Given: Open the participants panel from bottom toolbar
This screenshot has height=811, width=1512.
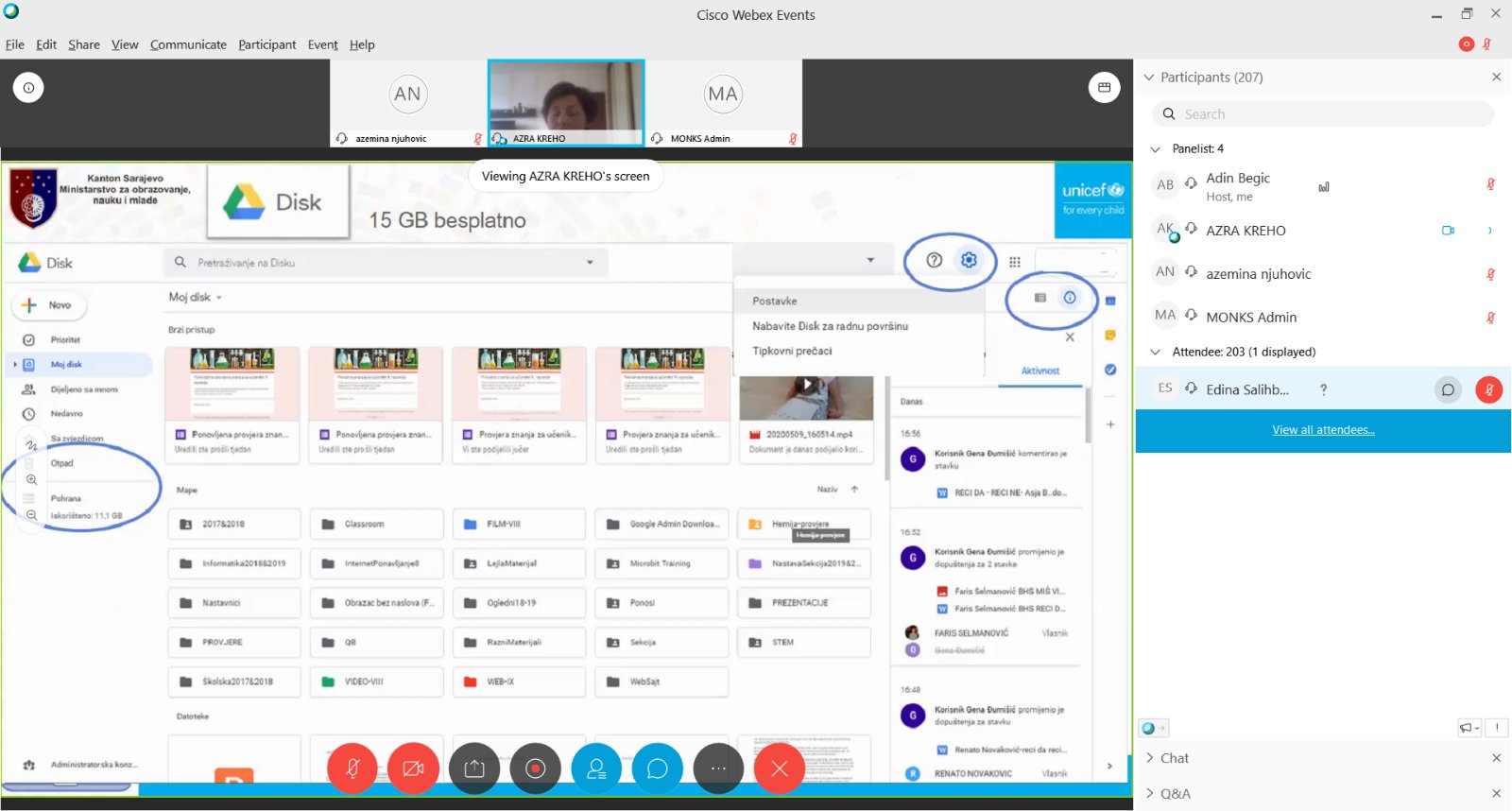Looking at the screenshot, I should [x=596, y=768].
